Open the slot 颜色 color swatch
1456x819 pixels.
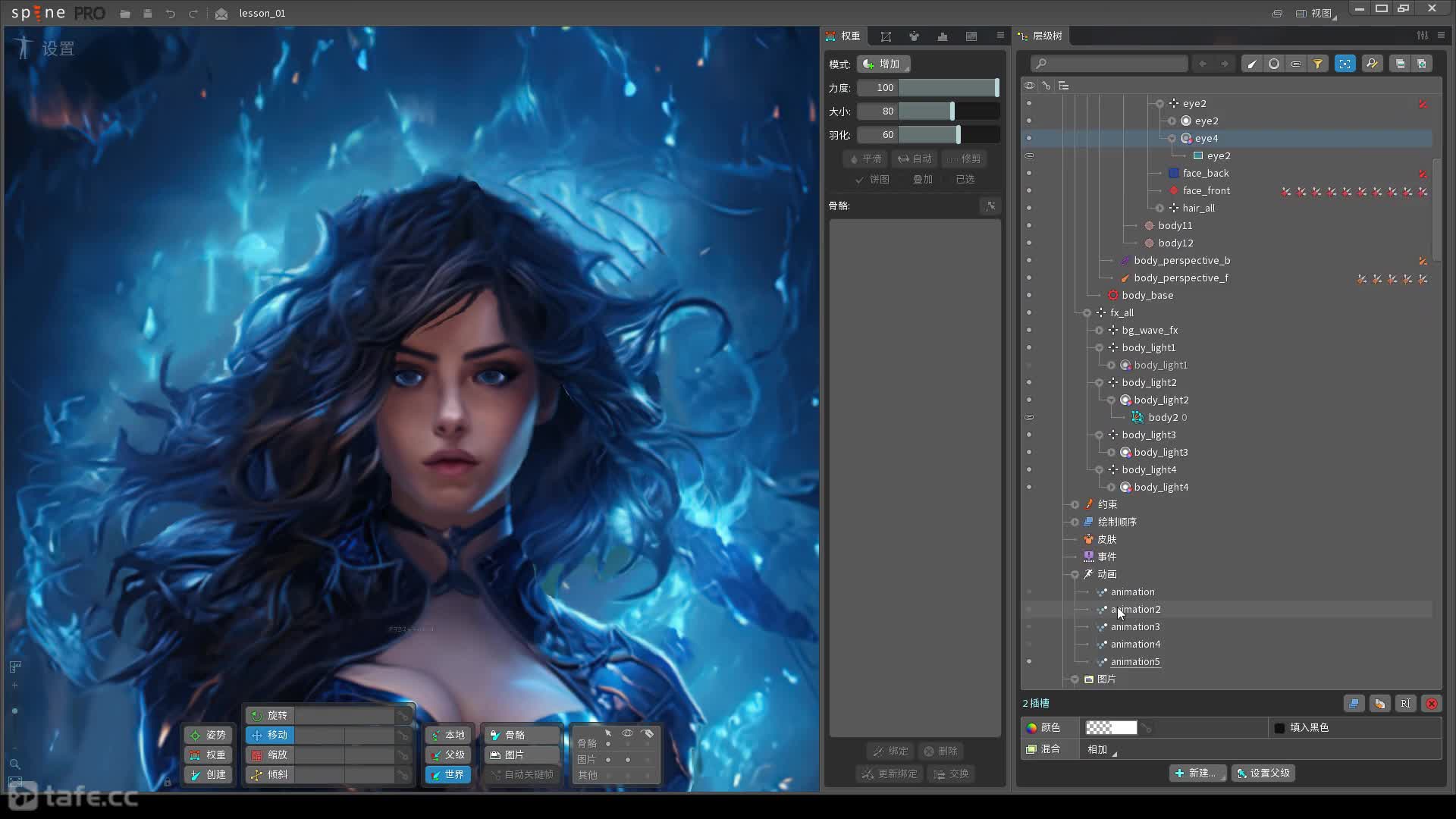point(1111,728)
